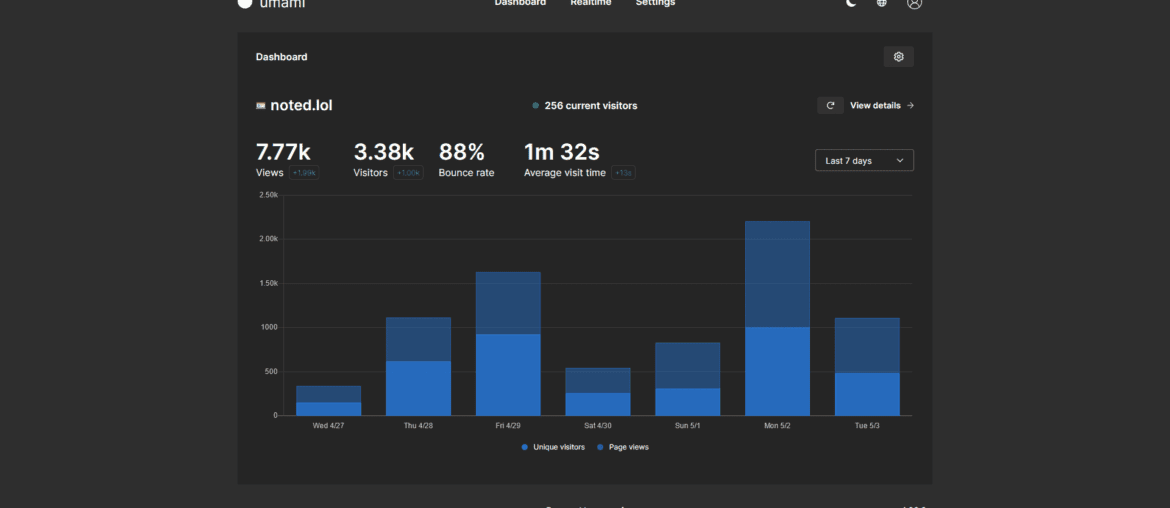Click the Sat 4/30 chart bar

(598, 392)
